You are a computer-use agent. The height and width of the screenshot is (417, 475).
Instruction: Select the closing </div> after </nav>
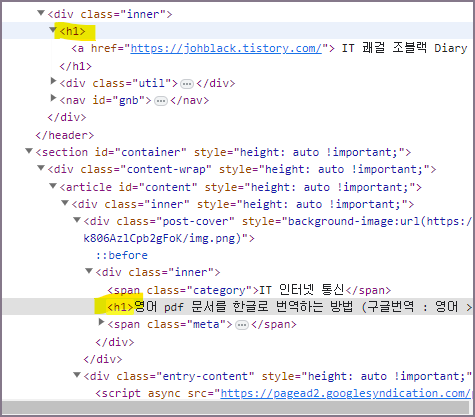(67, 117)
